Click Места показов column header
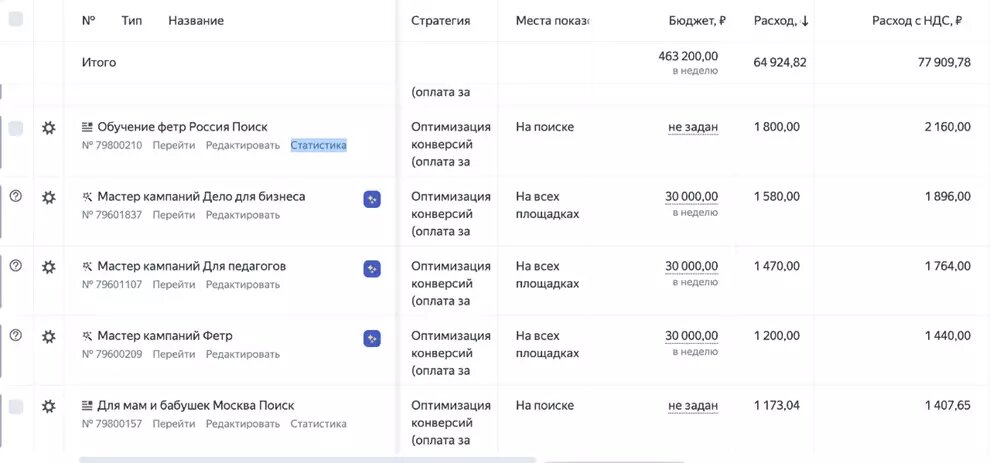Image resolution: width=990 pixels, height=463 pixels. [552, 21]
